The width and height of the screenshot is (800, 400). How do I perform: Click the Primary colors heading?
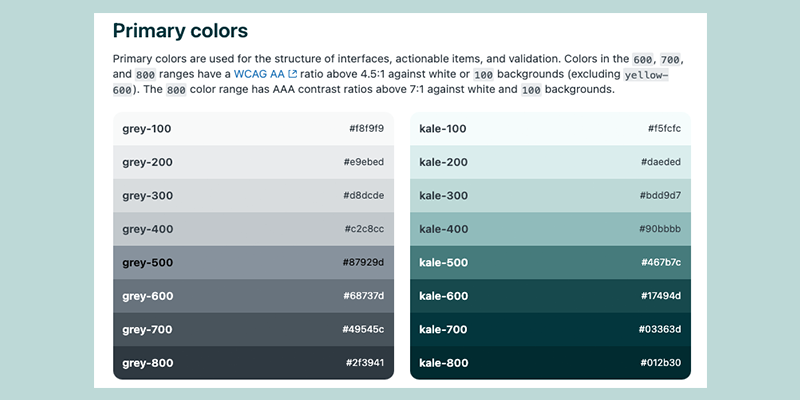(180, 31)
